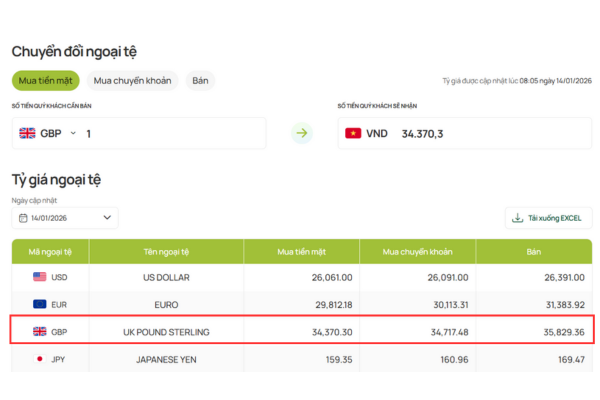Click the Bán column header in table

coord(535,251)
